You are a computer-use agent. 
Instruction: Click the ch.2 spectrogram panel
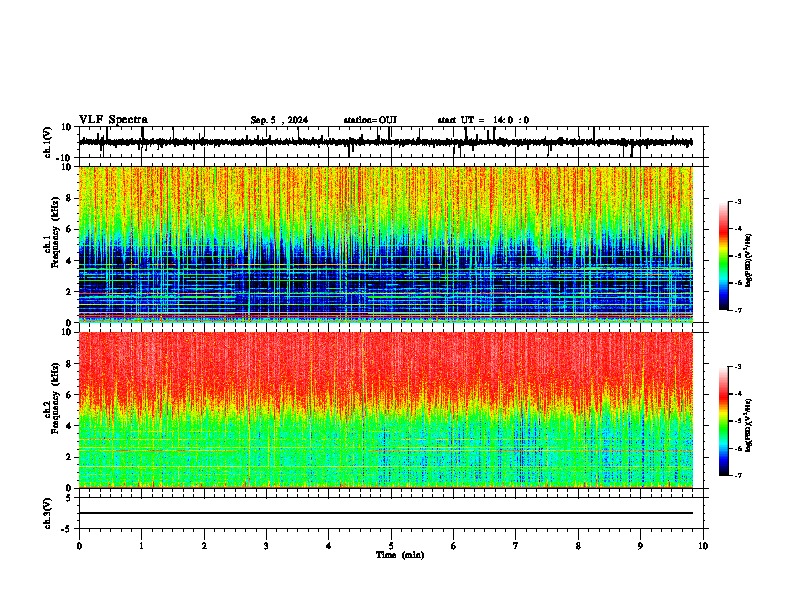click(386, 410)
